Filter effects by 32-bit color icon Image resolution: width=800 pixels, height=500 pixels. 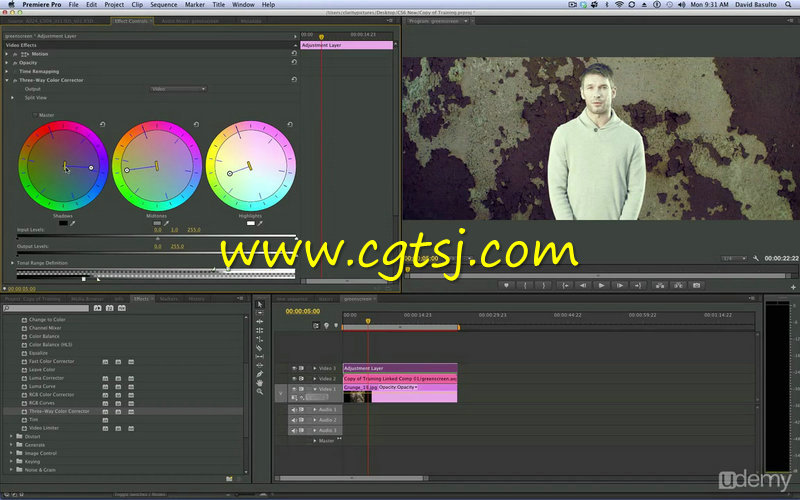pos(110,308)
